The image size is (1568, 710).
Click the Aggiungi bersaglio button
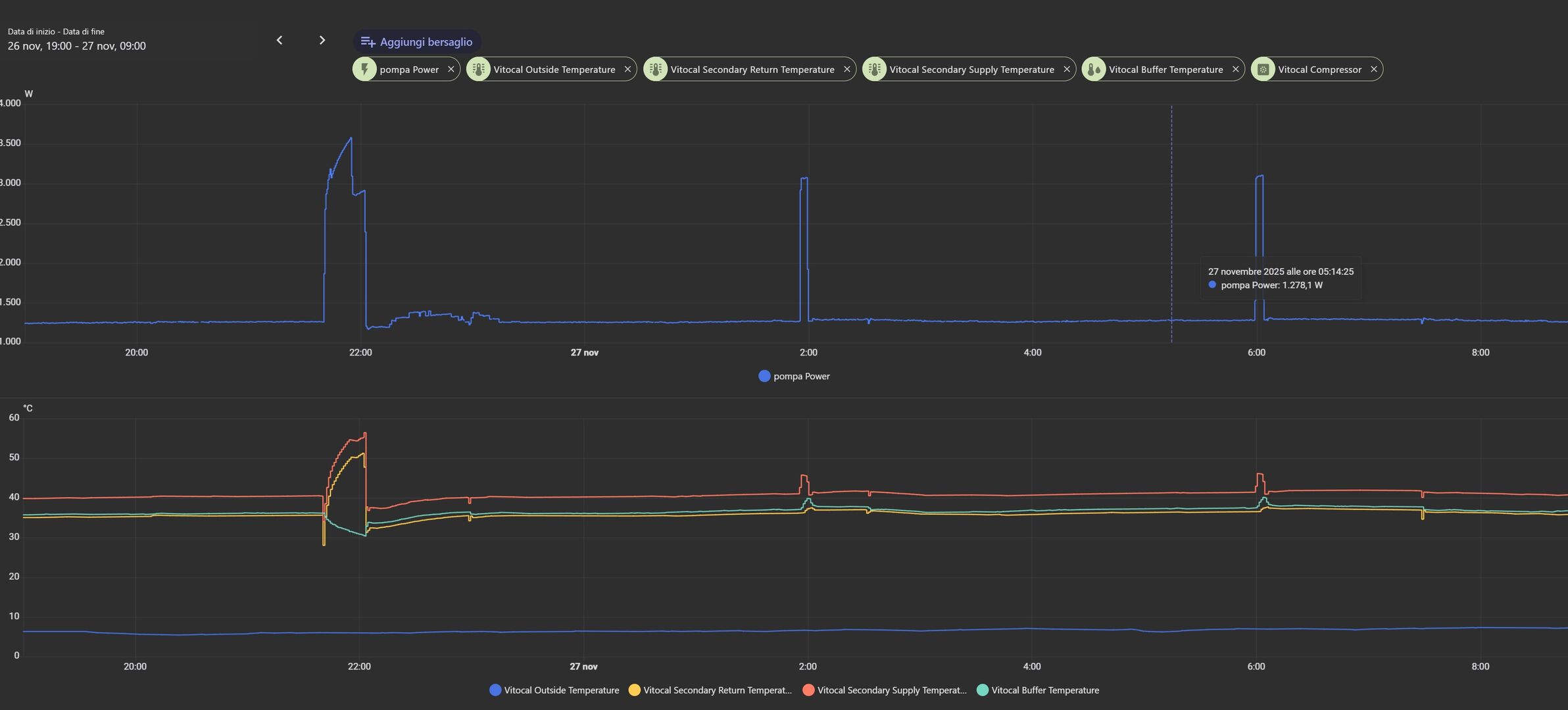tap(417, 42)
